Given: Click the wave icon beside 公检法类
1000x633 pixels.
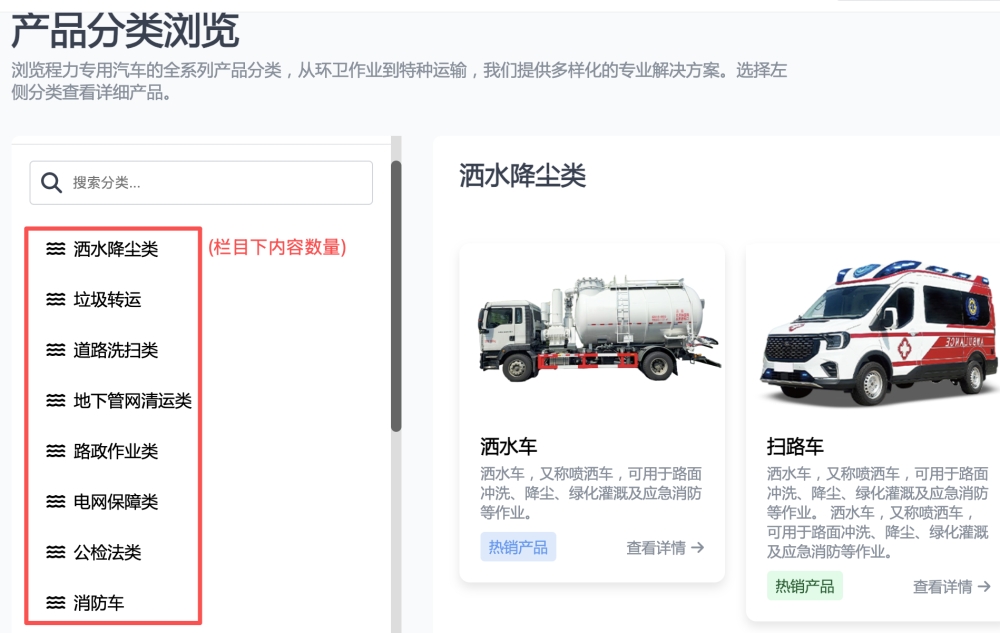Looking at the screenshot, I should [x=56, y=553].
